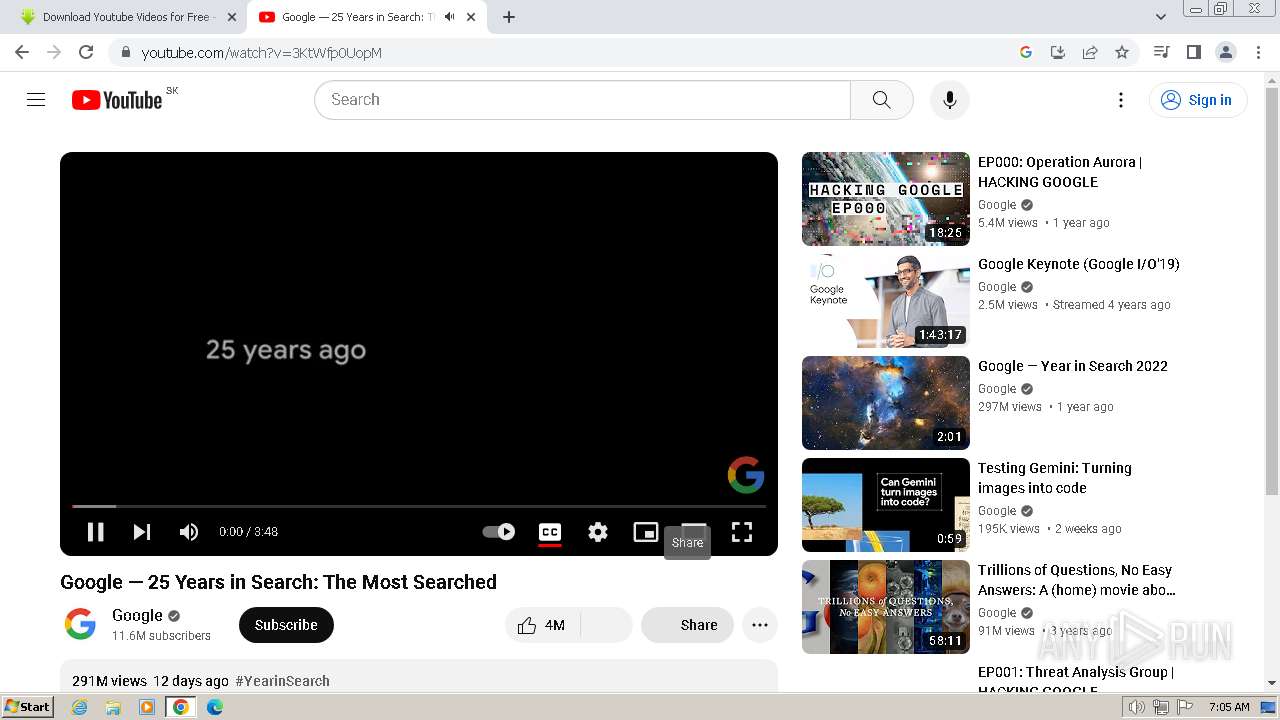Screen dimensions: 1280x720
Task: Pause the video playback
Action: (96, 532)
